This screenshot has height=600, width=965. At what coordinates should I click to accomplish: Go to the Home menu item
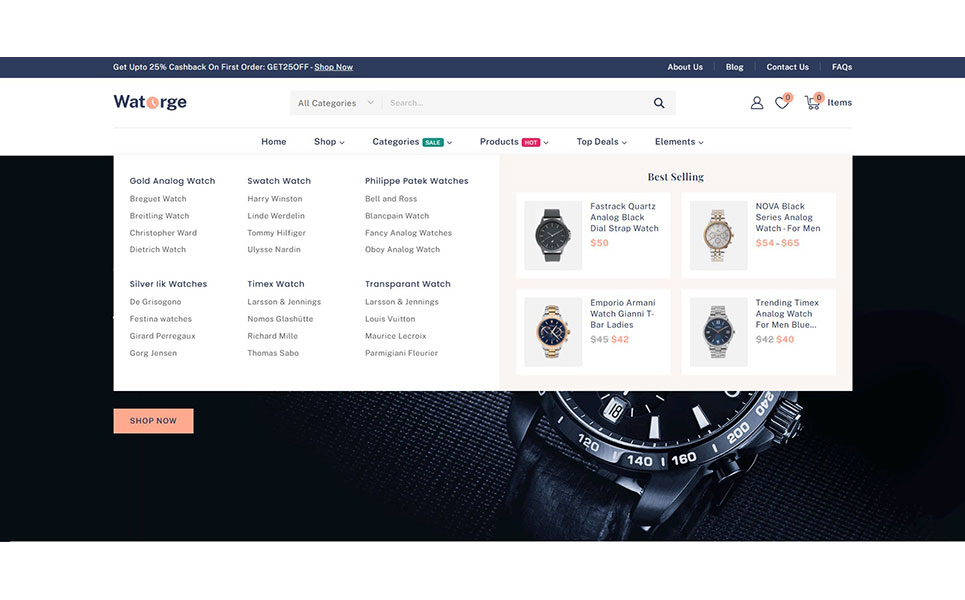[x=273, y=142]
